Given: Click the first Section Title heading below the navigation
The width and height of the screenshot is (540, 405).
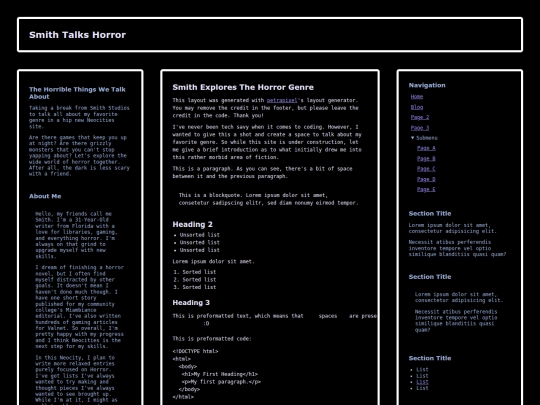Looking at the screenshot, I should click(430, 214).
